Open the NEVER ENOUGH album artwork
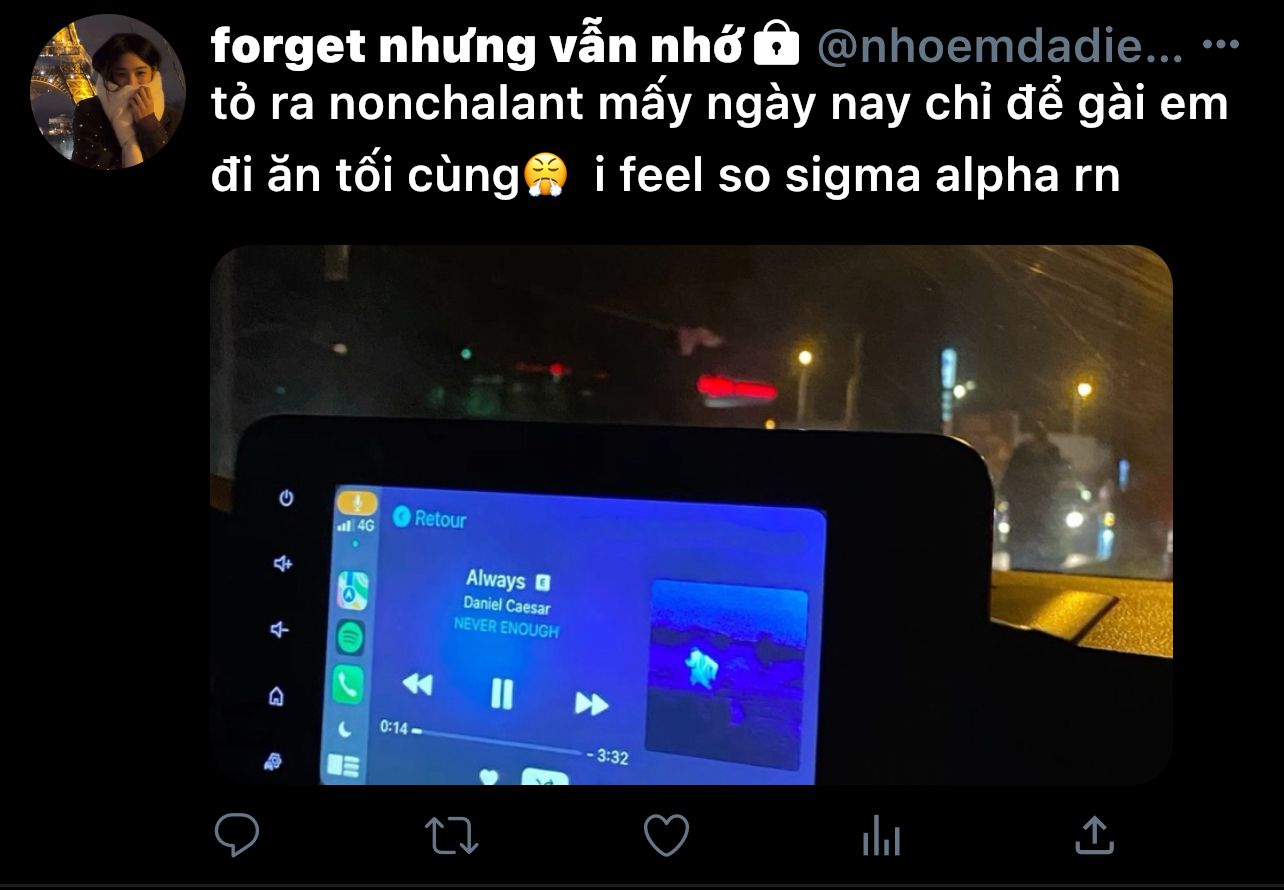This screenshot has width=1284, height=890. pyautogui.click(x=727, y=674)
